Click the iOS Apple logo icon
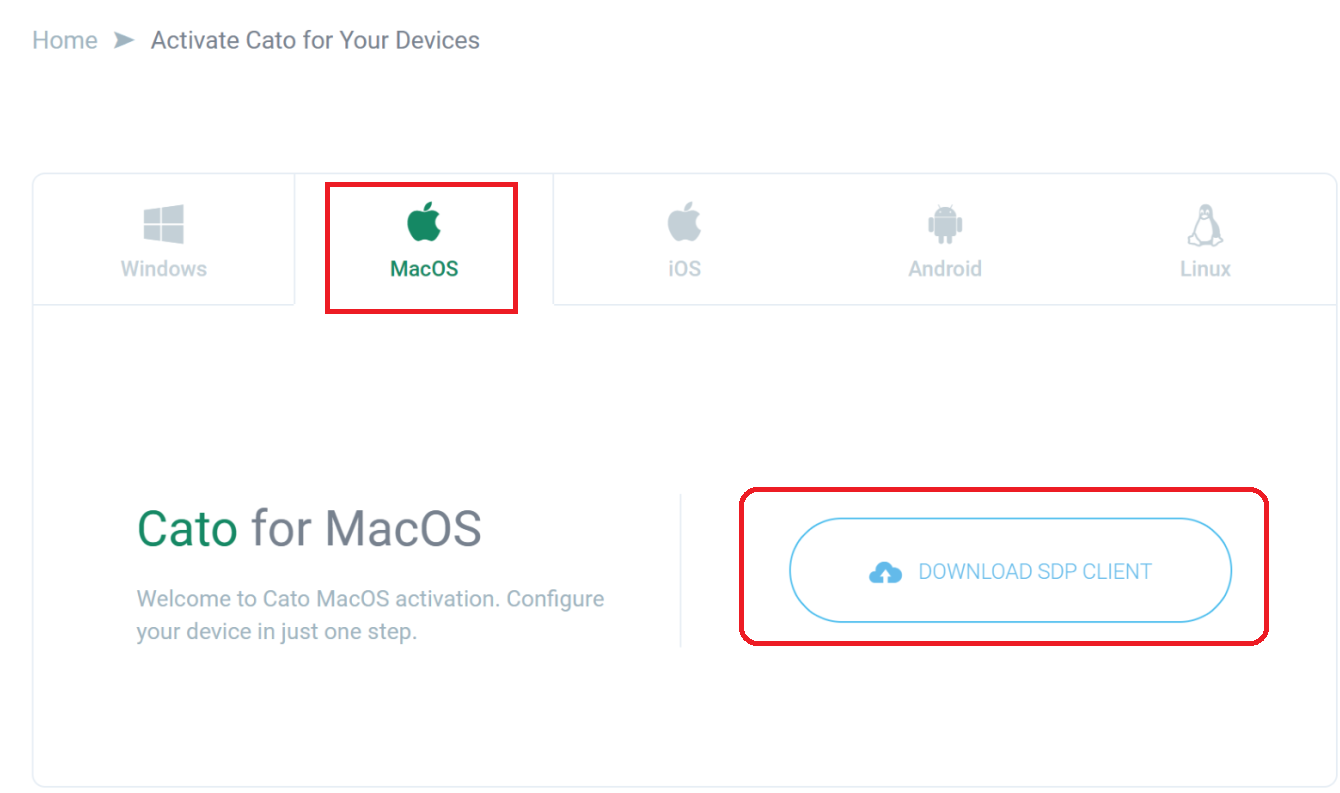Viewport: 1340px width, 793px height. tap(683, 222)
